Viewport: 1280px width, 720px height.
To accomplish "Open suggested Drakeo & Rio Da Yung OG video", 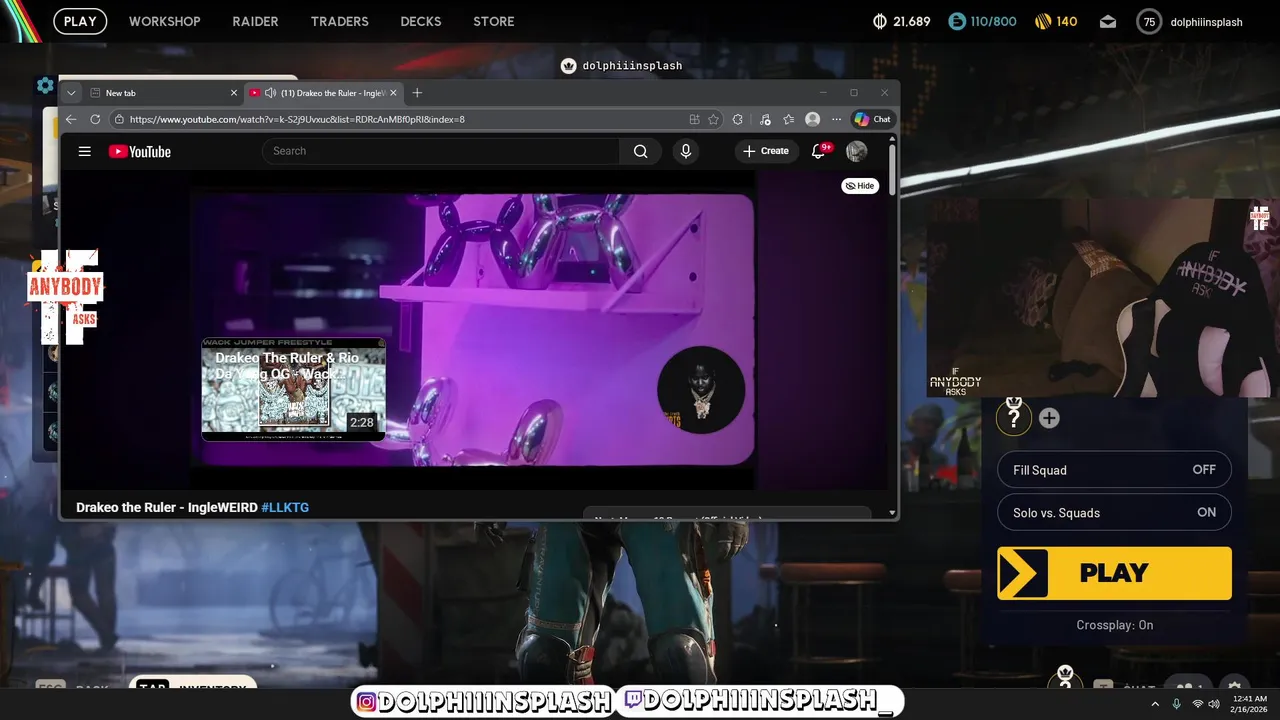I will pos(294,389).
